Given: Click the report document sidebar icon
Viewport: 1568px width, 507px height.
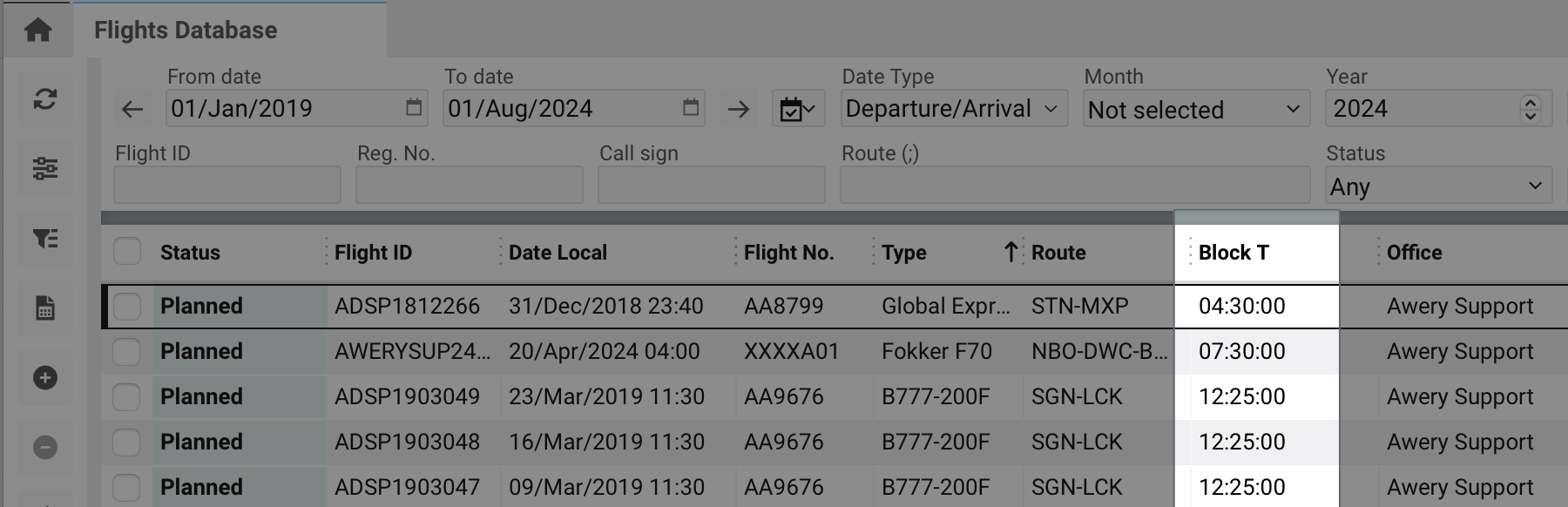Looking at the screenshot, I should click(45, 308).
